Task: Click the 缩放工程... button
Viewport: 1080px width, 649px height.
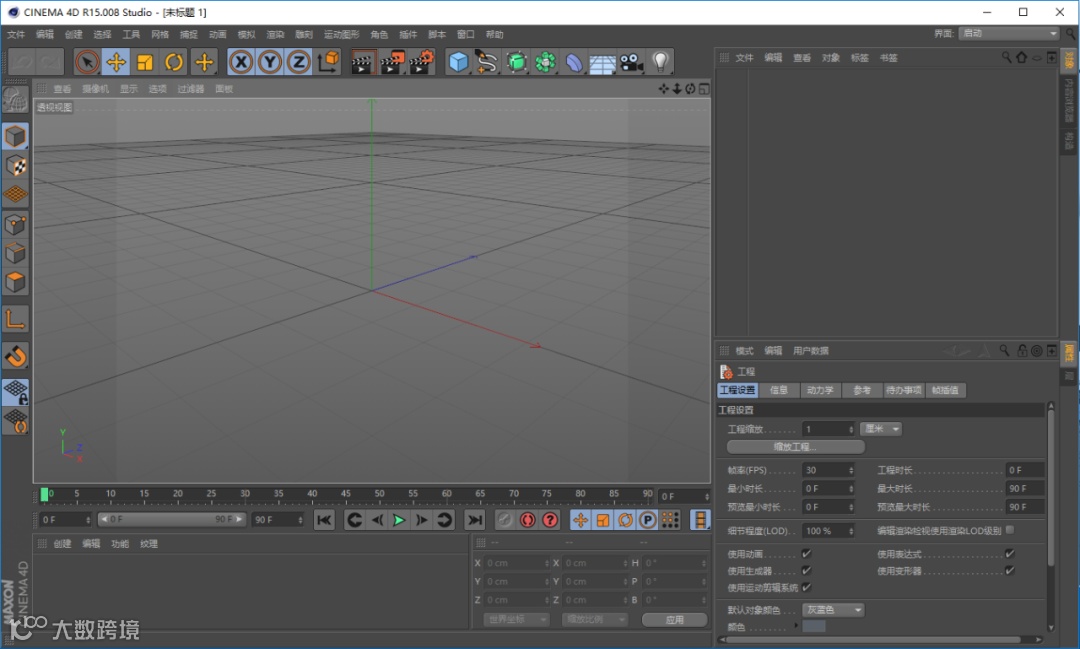Action: click(795, 447)
